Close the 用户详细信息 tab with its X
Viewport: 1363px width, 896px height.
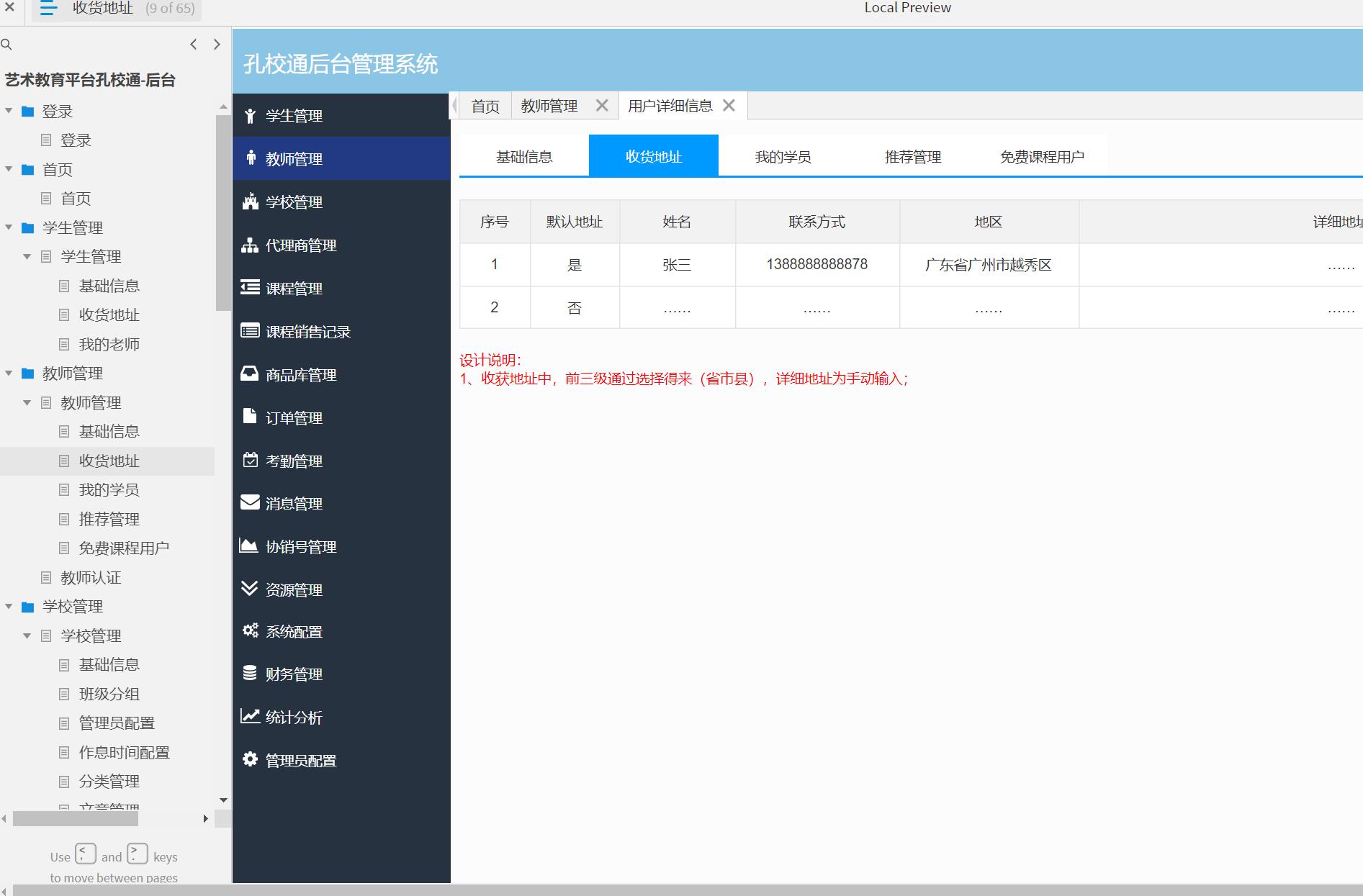[729, 106]
